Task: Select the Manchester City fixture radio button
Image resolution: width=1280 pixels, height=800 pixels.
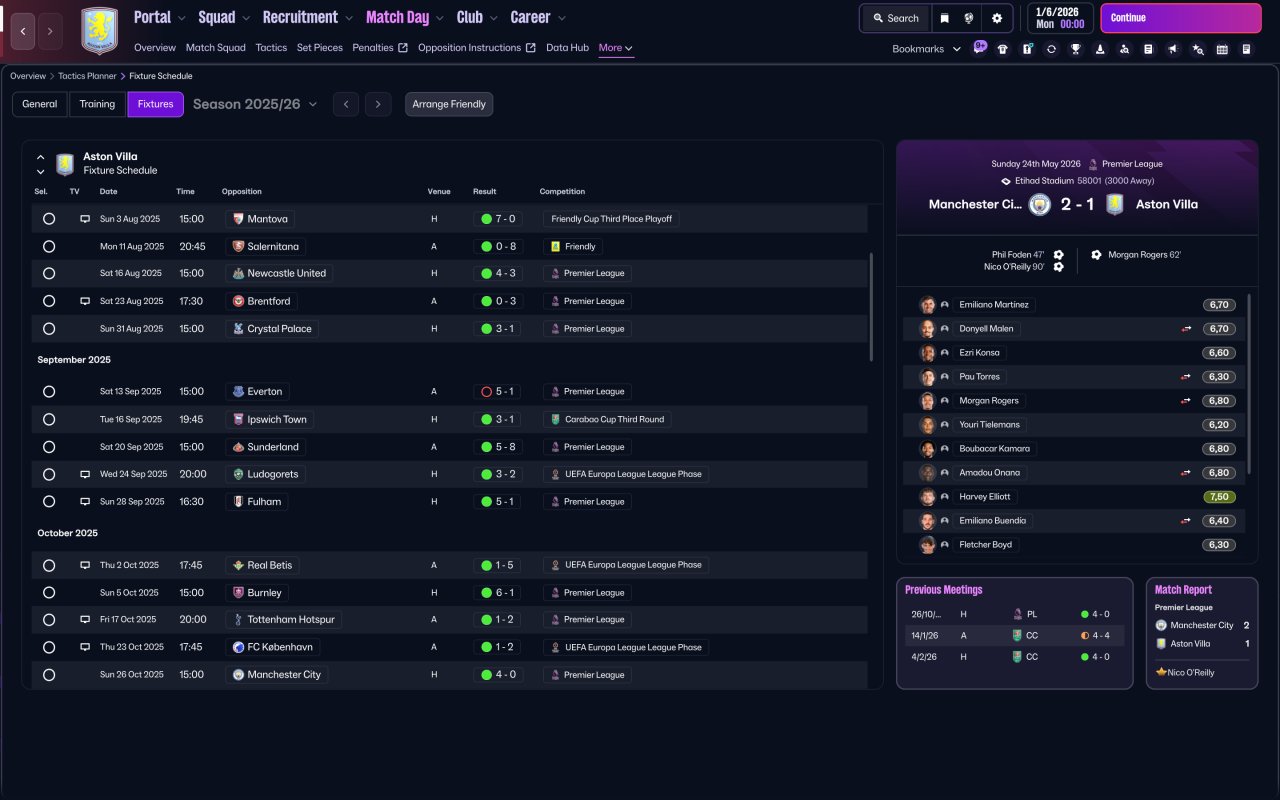Action: point(49,675)
